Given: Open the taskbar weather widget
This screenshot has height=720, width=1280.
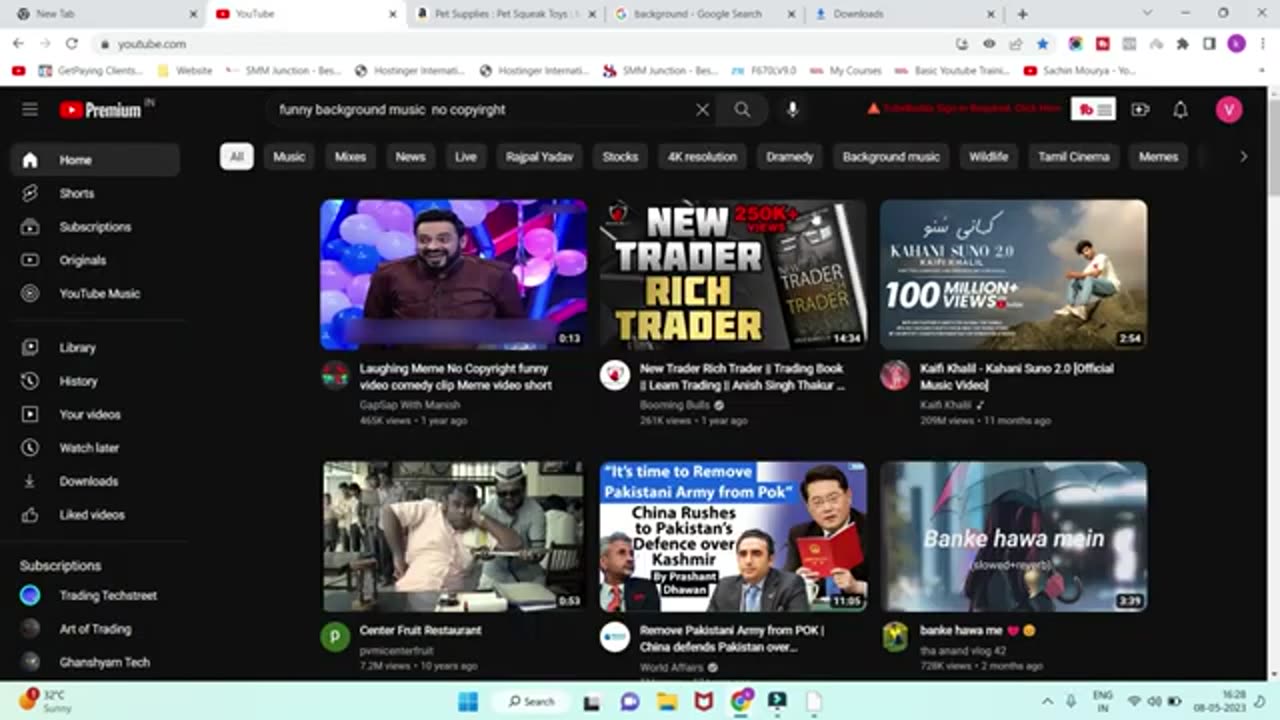Looking at the screenshot, I should [x=46, y=700].
